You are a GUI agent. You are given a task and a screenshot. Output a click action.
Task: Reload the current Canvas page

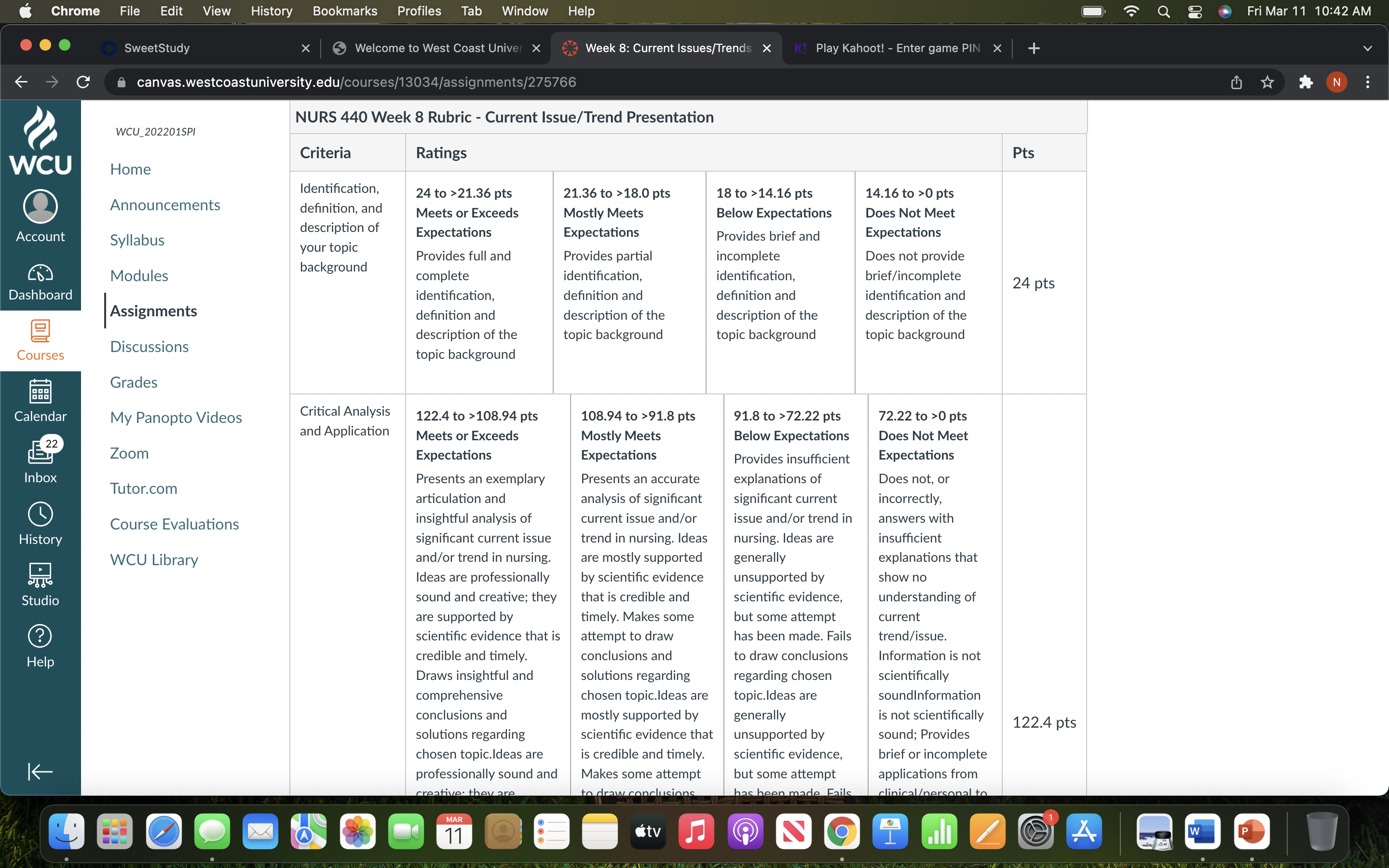(83, 82)
